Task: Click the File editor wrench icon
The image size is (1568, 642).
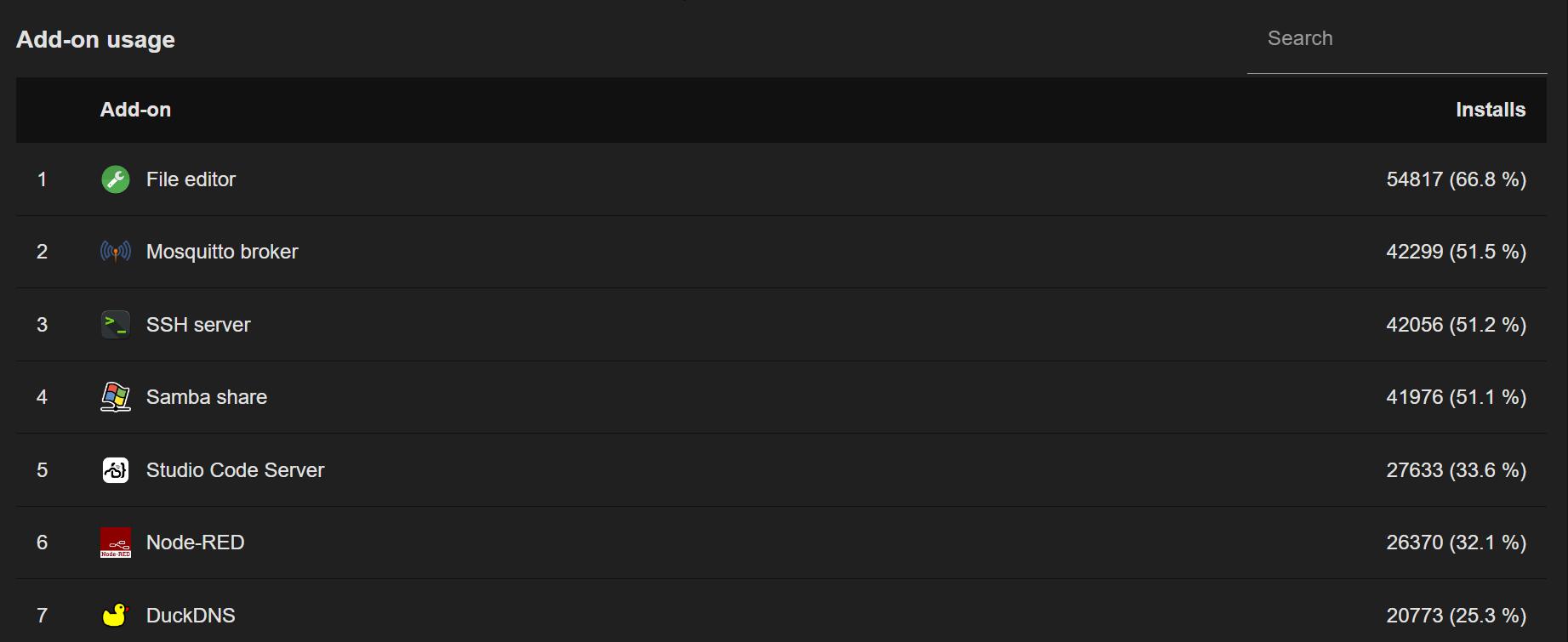Action: tap(116, 179)
